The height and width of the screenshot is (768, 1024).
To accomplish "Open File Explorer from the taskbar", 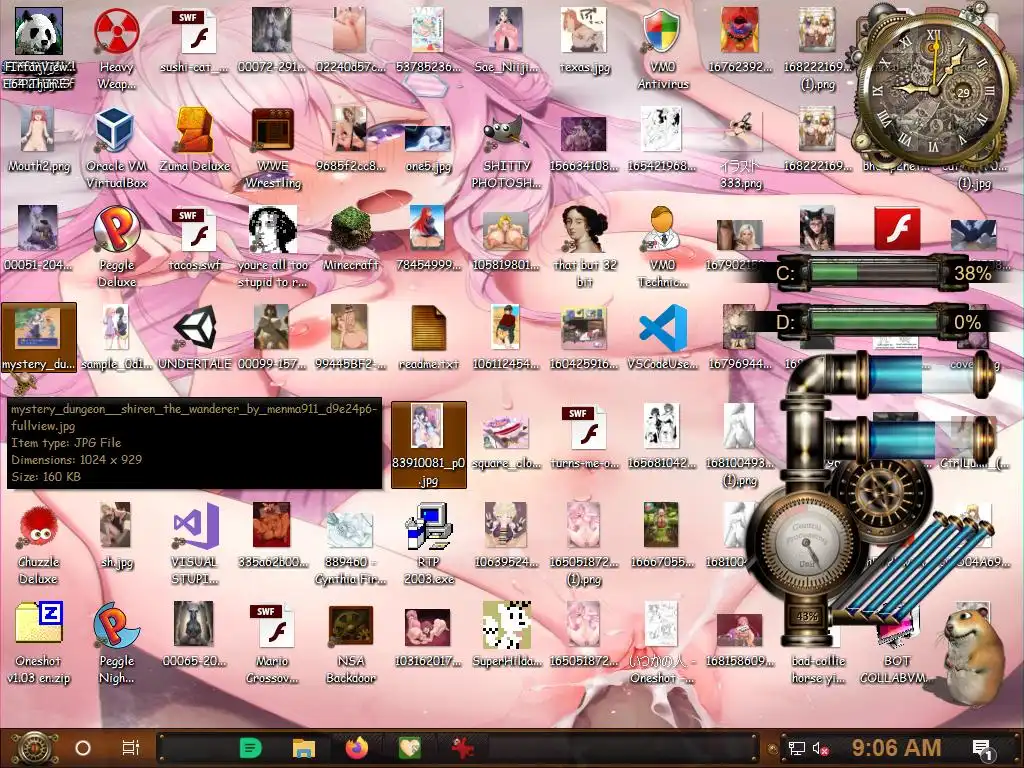I will [304, 748].
